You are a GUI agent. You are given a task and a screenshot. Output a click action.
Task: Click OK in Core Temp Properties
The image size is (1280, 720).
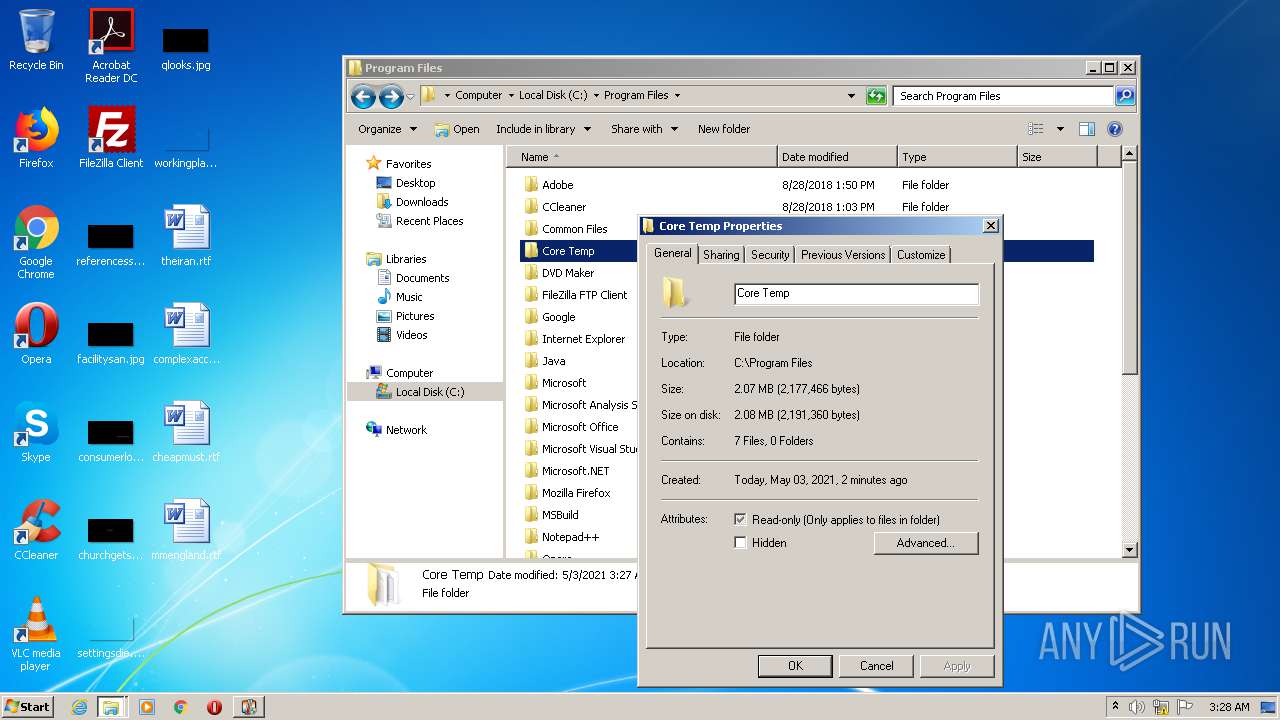click(795, 666)
